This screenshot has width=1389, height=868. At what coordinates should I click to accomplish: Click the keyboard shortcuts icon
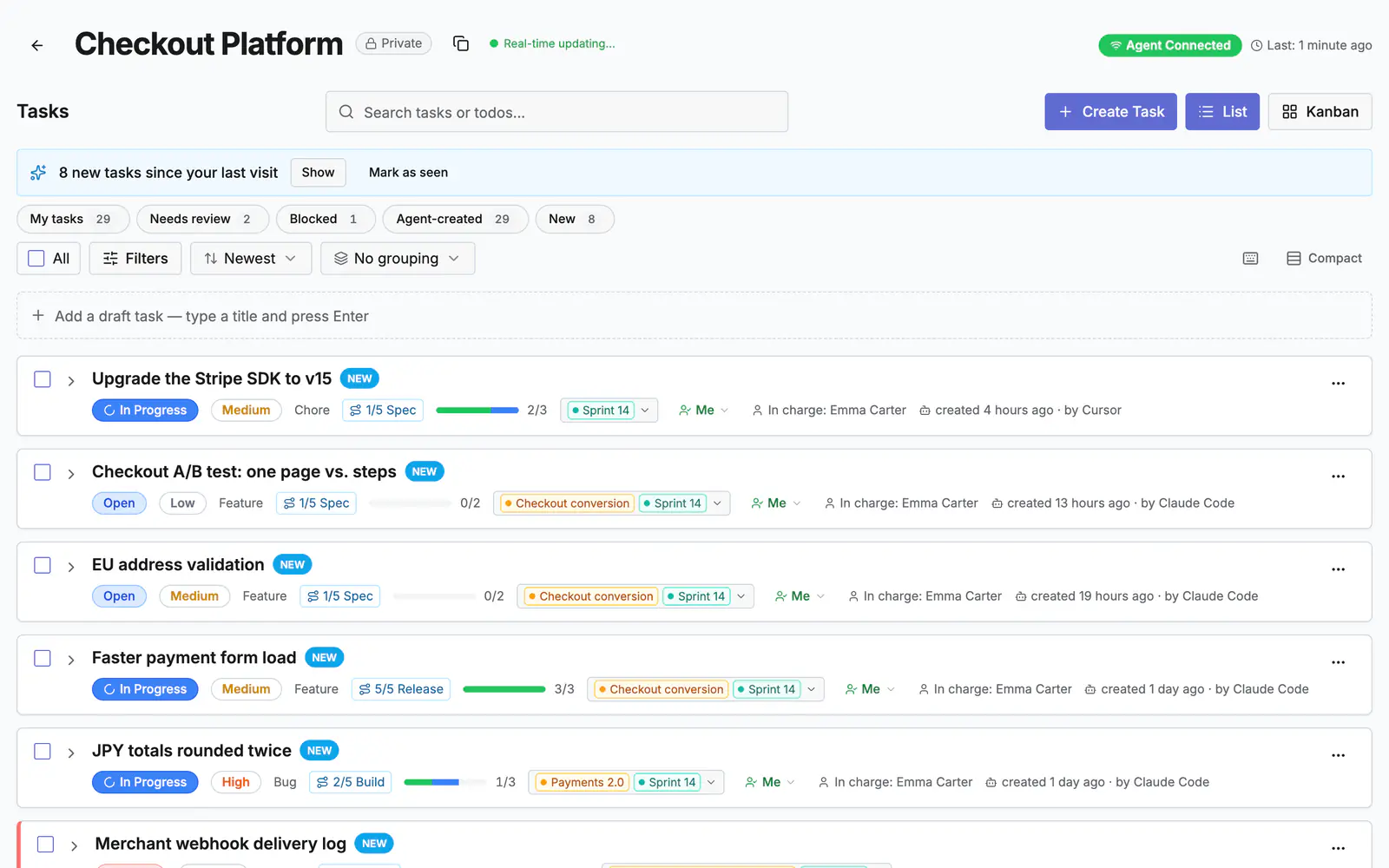[x=1250, y=259]
